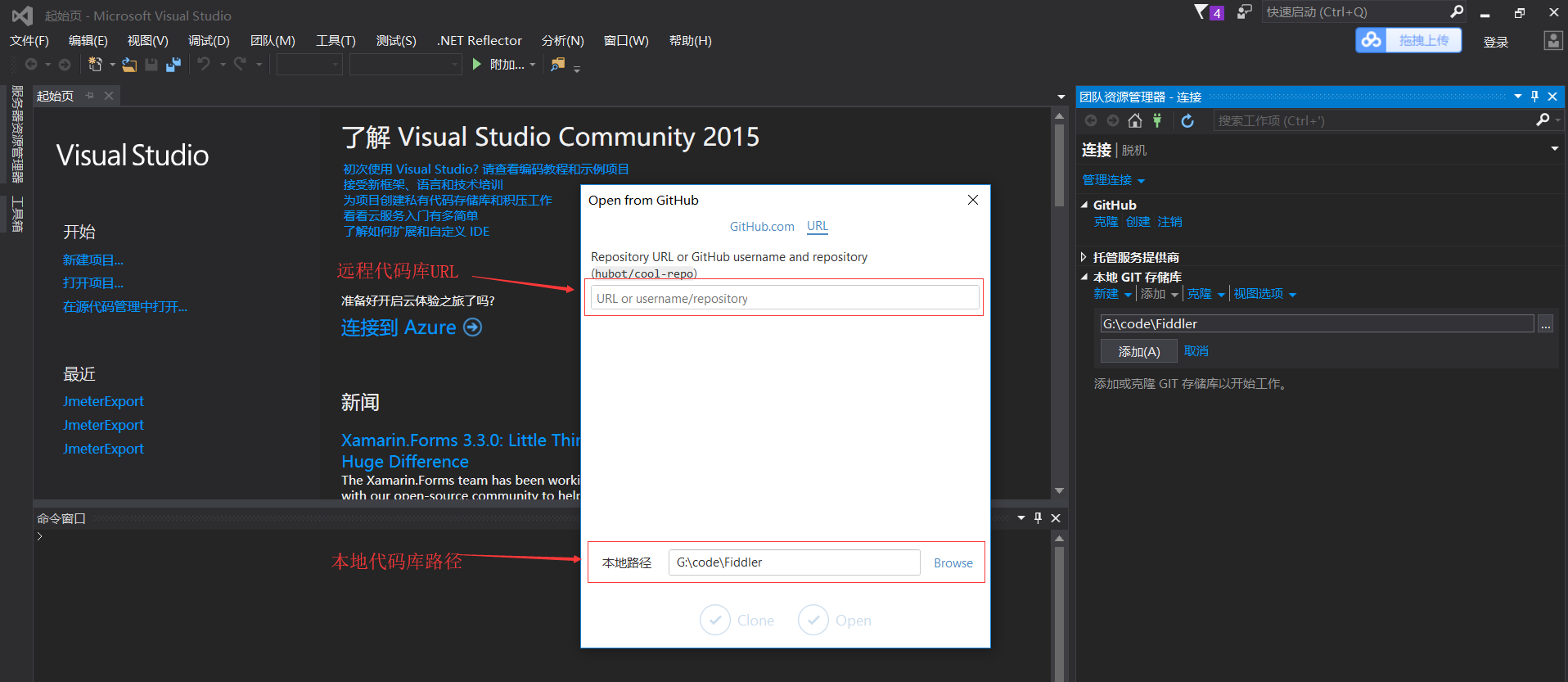This screenshot has height=682, width=1568.
Task: Close the Start Page tab
Action: click(x=109, y=96)
